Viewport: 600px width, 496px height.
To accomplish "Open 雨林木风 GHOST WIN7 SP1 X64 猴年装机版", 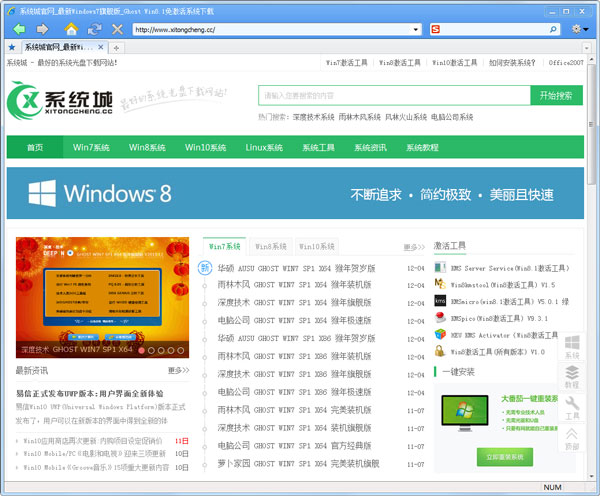I will coord(294,285).
